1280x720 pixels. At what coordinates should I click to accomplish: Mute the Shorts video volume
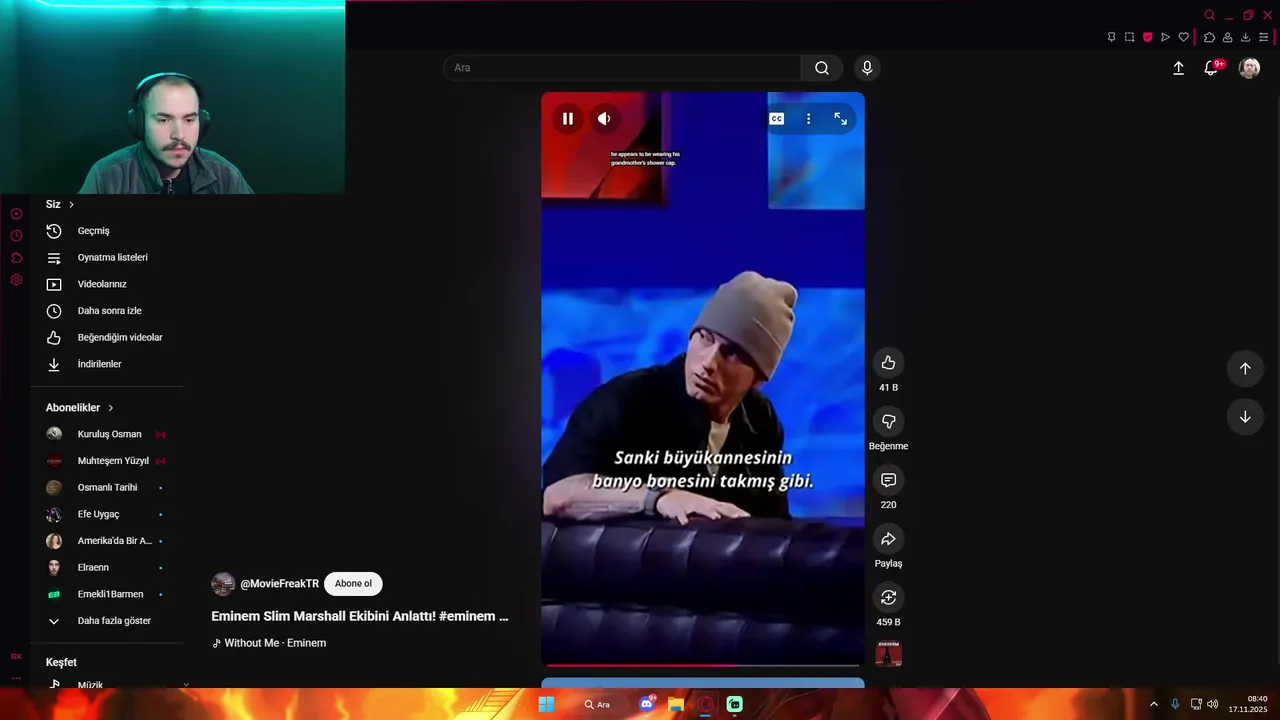coord(604,118)
